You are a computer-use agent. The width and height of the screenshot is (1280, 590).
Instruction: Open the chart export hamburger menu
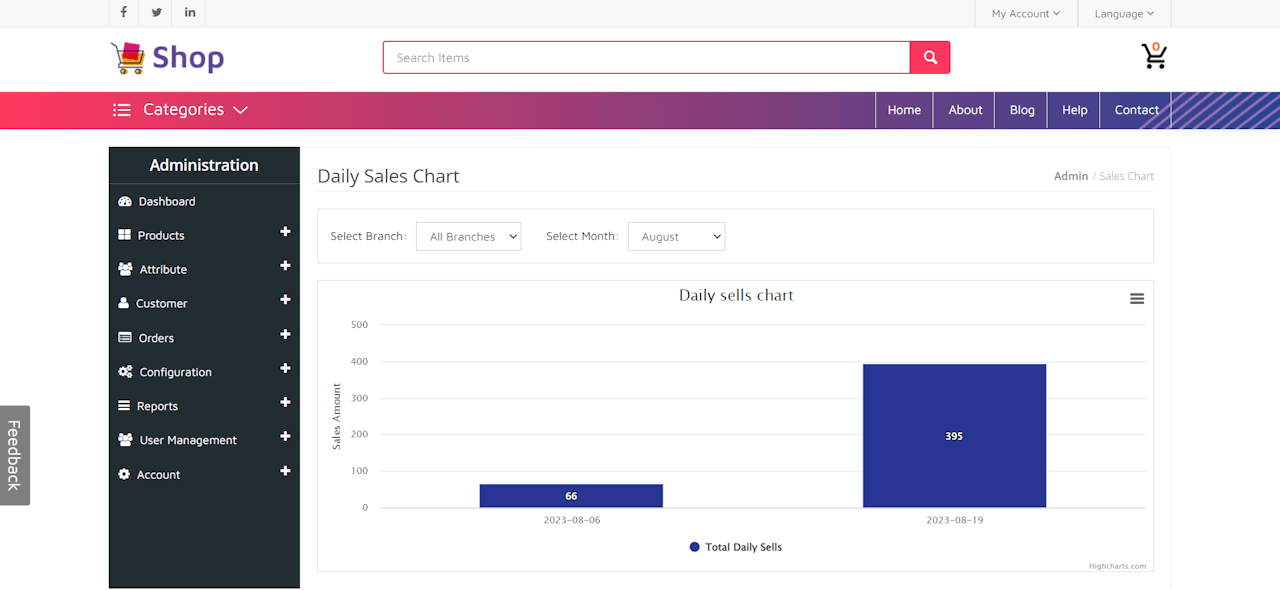pos(1136,298)
